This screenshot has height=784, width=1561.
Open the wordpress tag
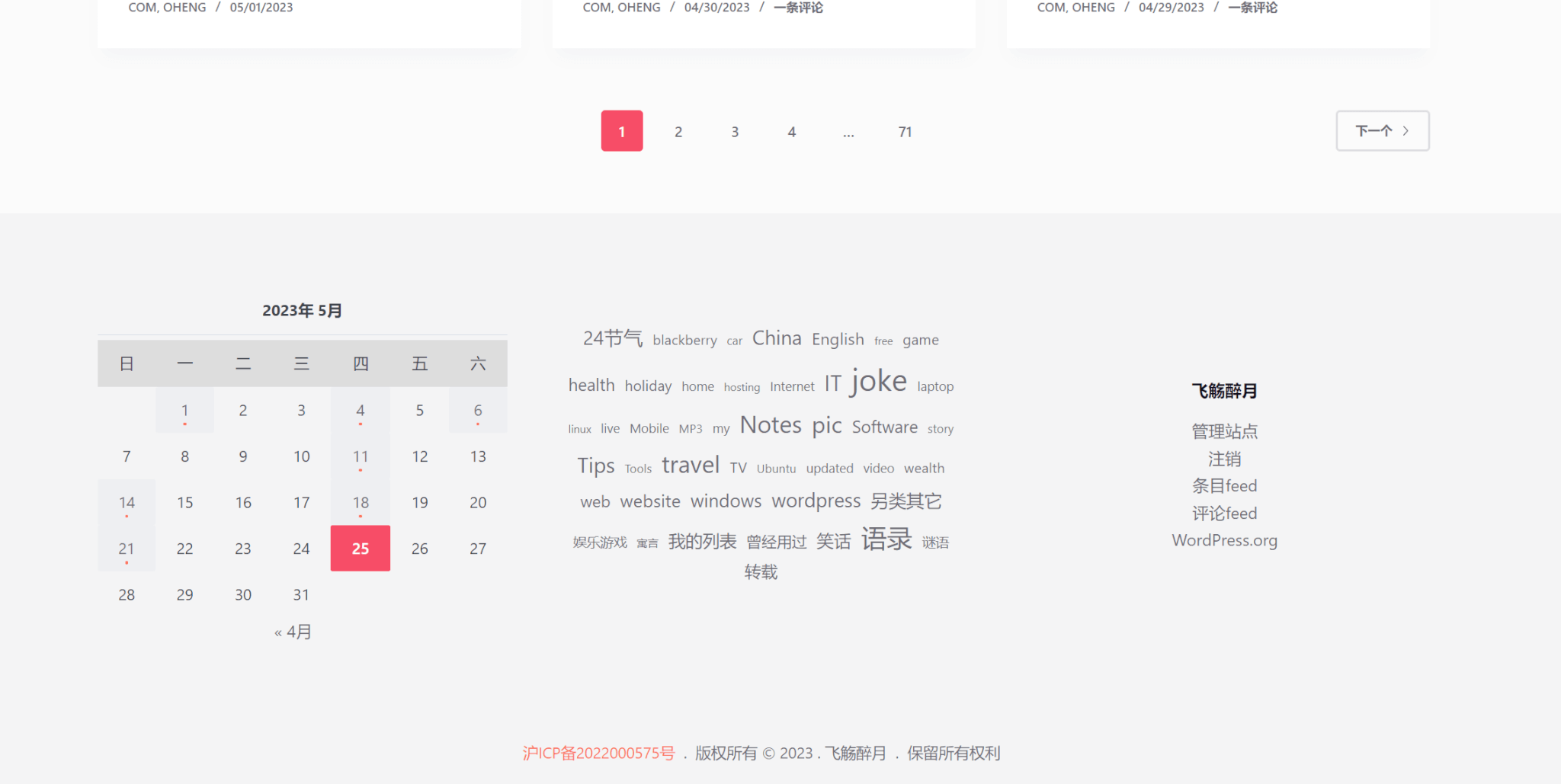pyautogui.click(x=816, y=501)
